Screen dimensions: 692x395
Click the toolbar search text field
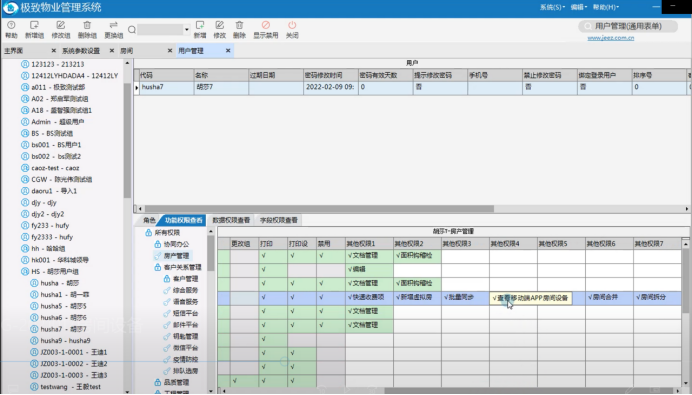160,30
